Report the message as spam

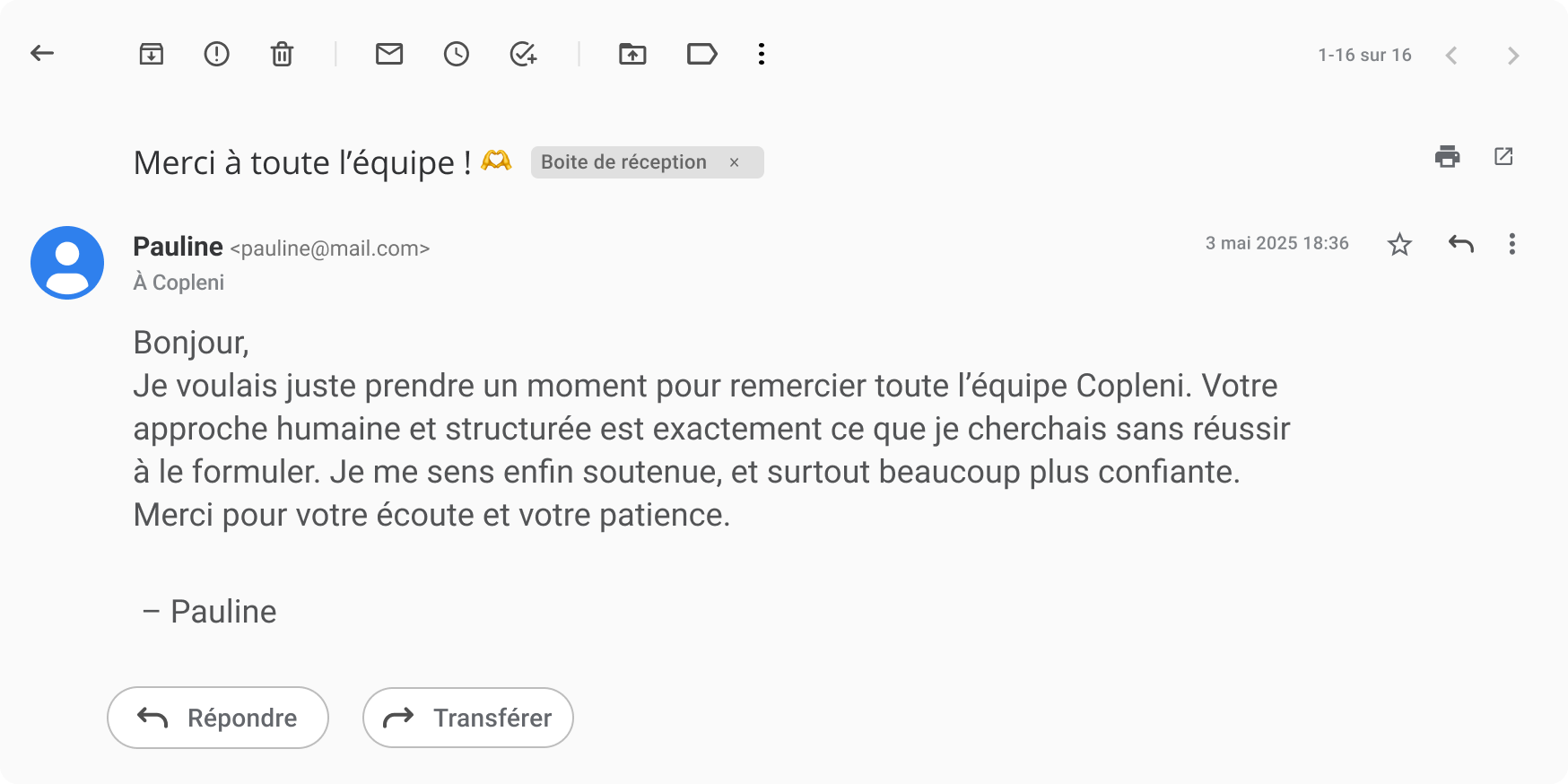216,54
